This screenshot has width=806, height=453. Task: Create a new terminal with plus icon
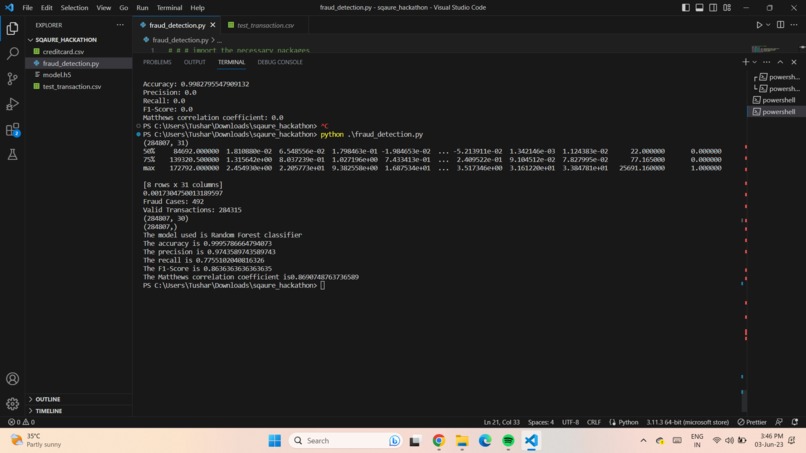(x=745, y=62)
